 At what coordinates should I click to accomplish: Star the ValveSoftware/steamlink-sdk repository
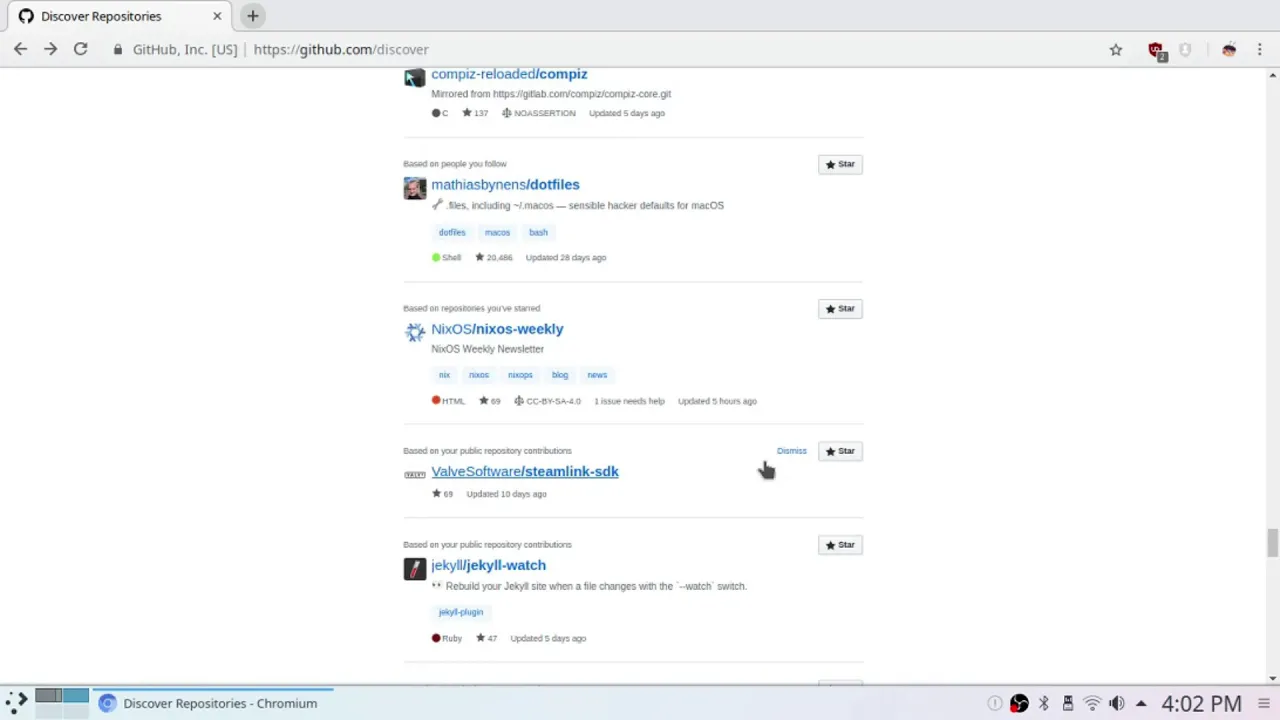[840, 451]
